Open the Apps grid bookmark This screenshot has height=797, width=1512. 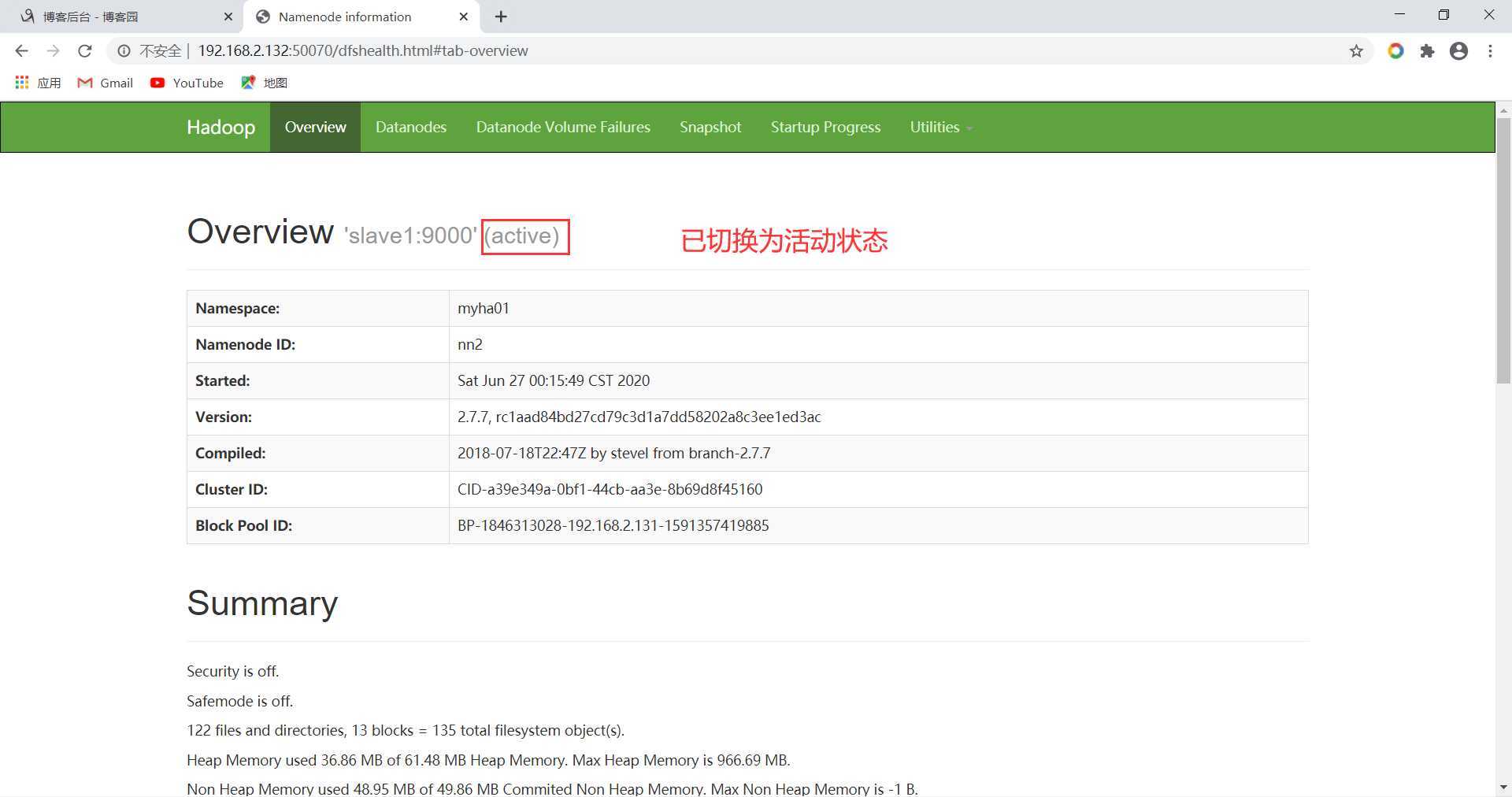[38, 83]
